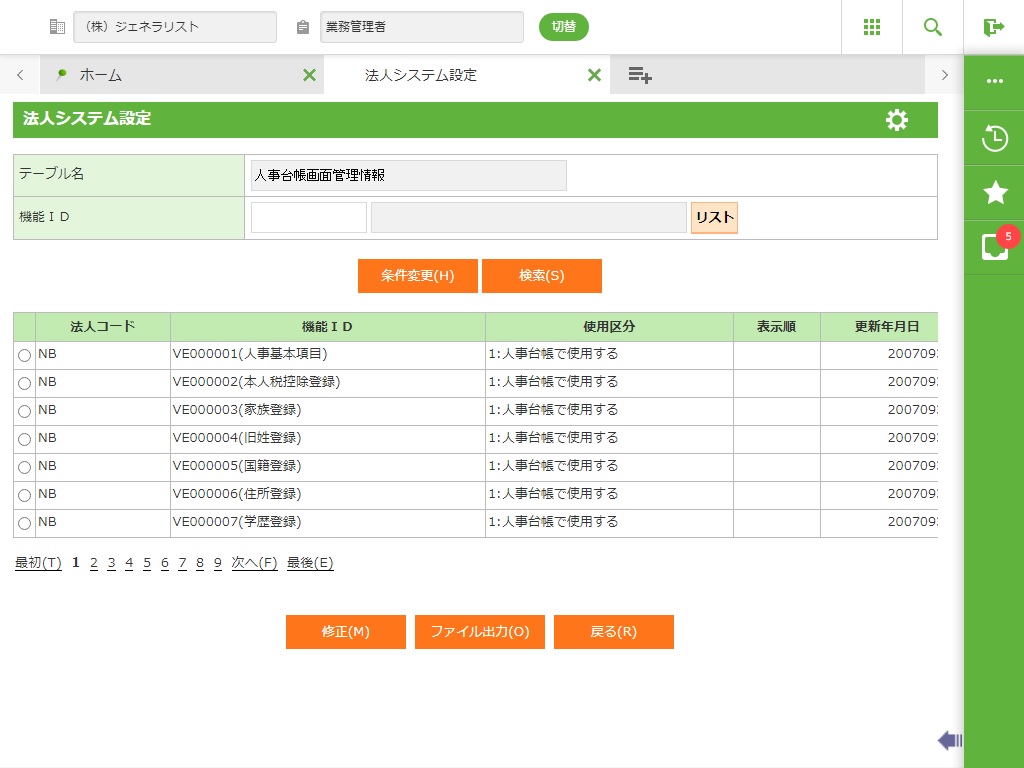Viewport: 1024px width, 768px height.
Task: Open the リスト lookup for 機能ID
Action: click(714, 218)
